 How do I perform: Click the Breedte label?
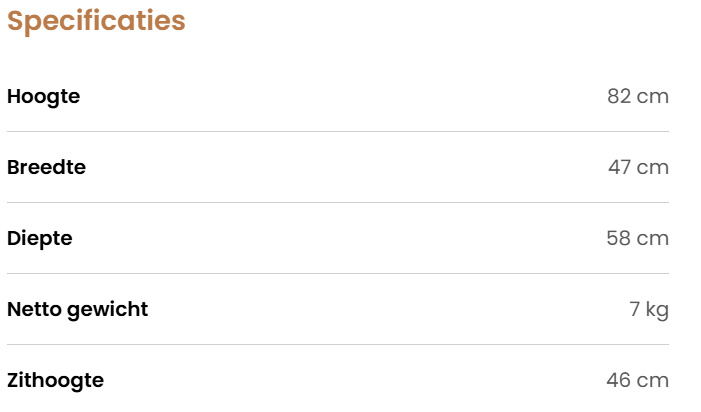46,168
